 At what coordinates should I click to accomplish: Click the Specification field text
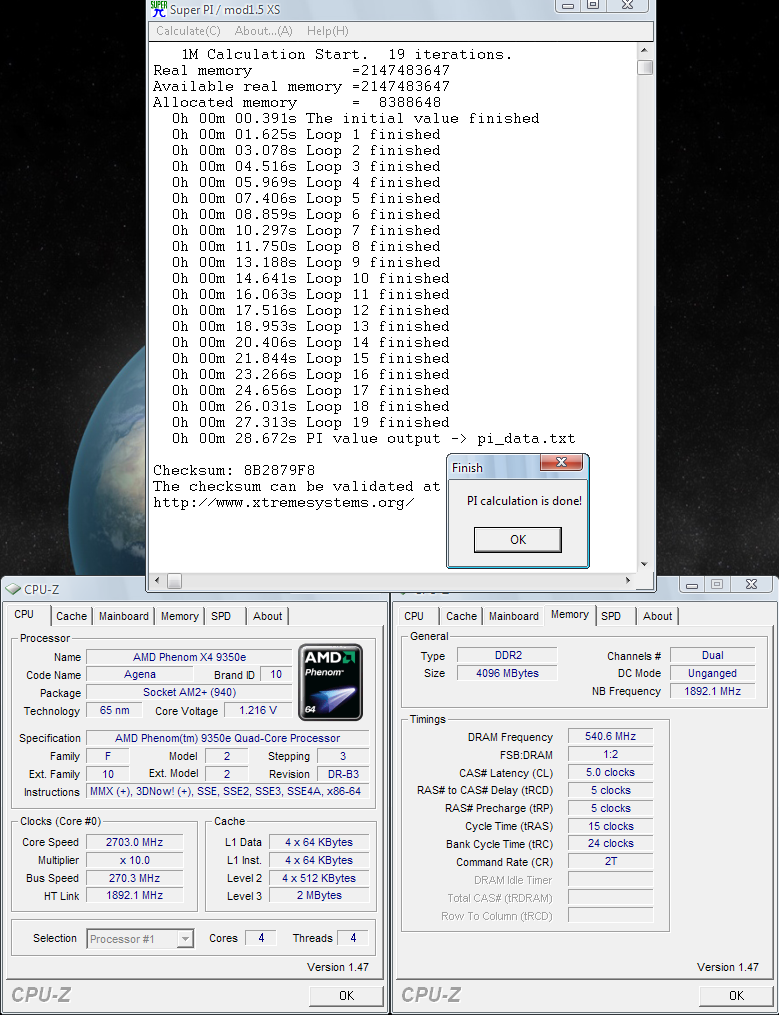coord(227,738)
